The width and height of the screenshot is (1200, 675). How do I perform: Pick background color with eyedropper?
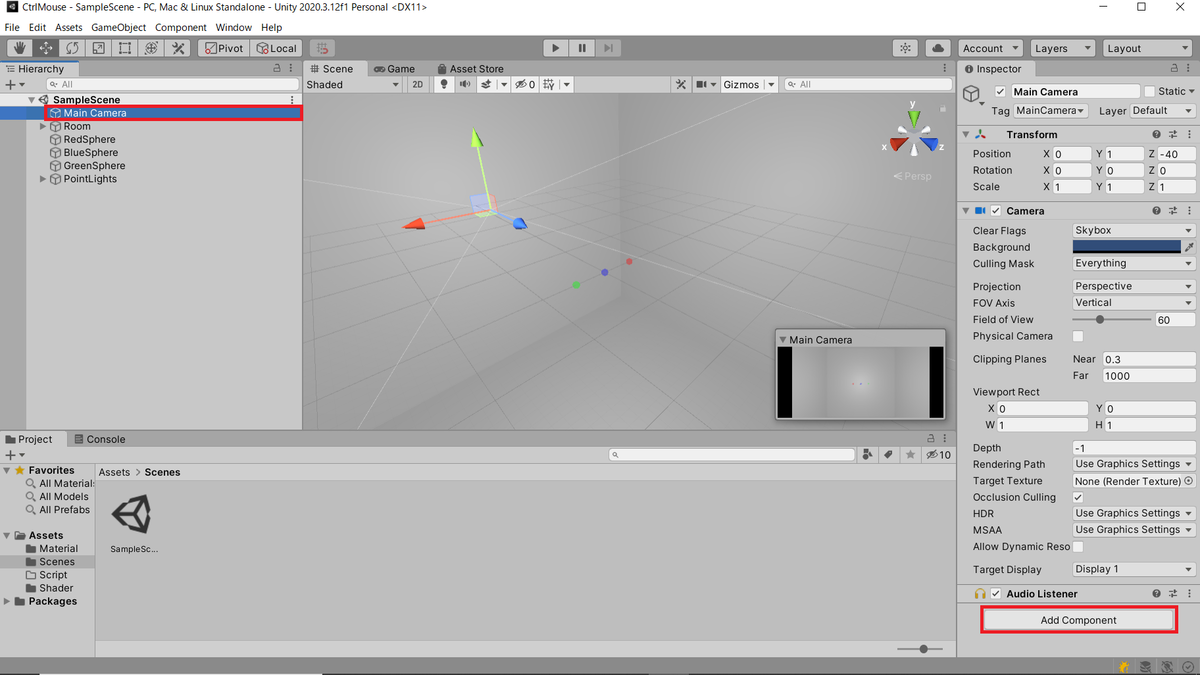[x=1189, y=247]
